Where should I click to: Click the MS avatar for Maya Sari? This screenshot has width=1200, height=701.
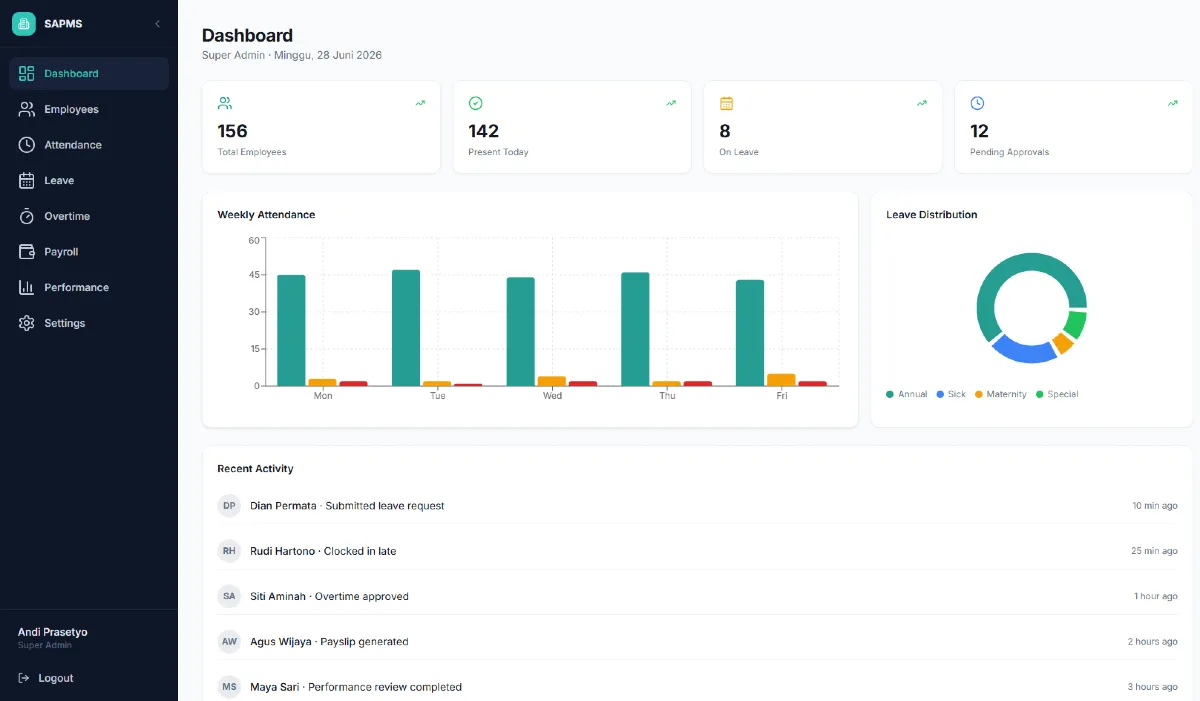point(230,687)
